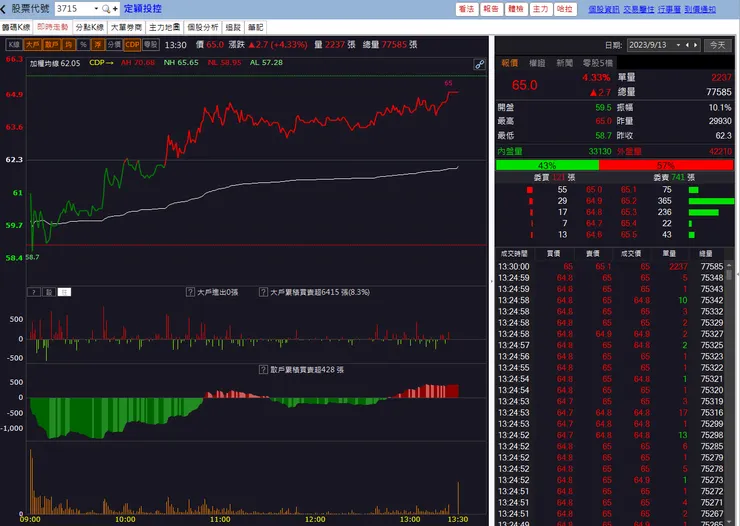Toggle the 零股 odd-lot button

151,44
